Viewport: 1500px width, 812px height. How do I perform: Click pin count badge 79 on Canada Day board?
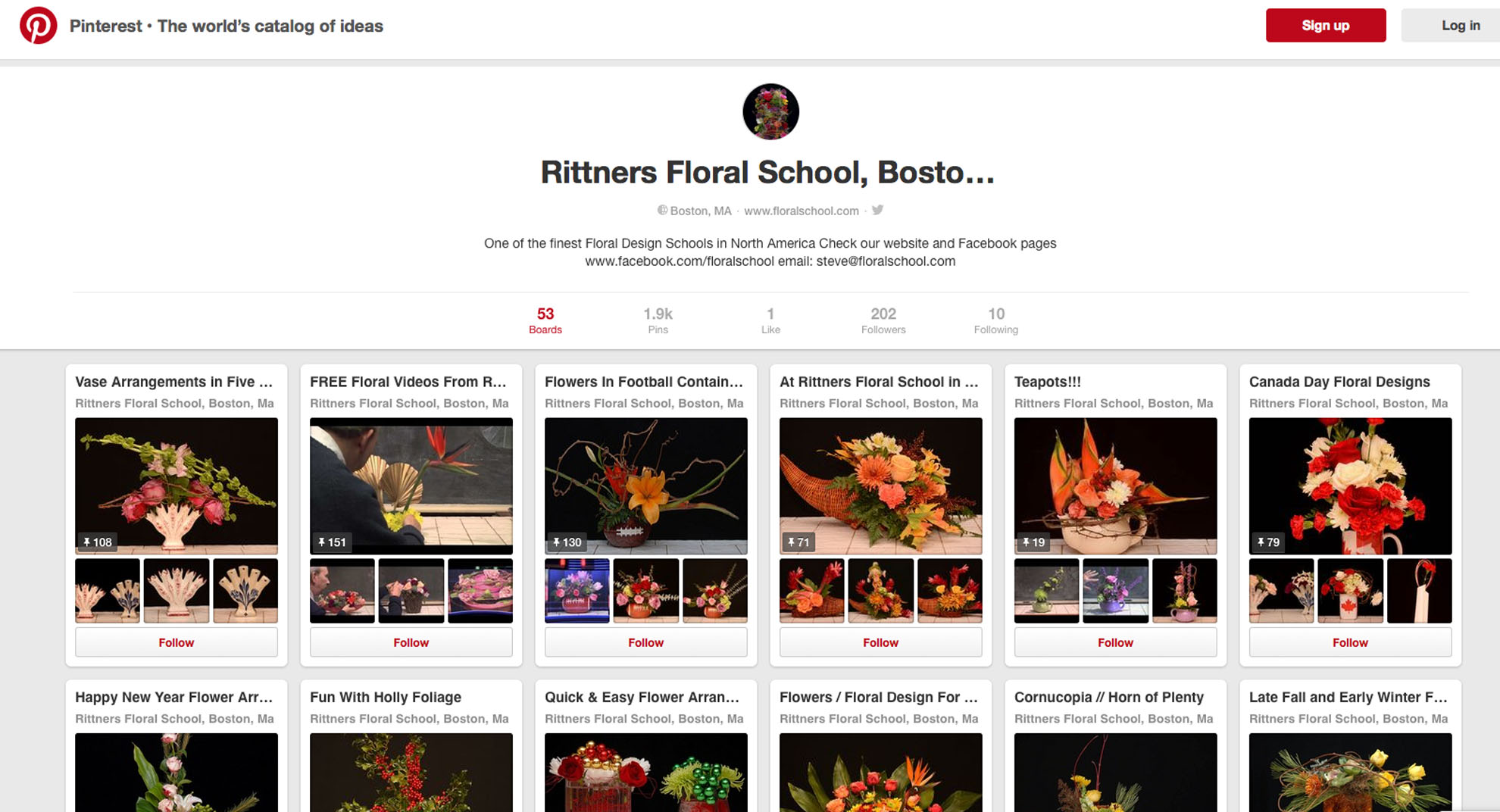pos(1269,542)
